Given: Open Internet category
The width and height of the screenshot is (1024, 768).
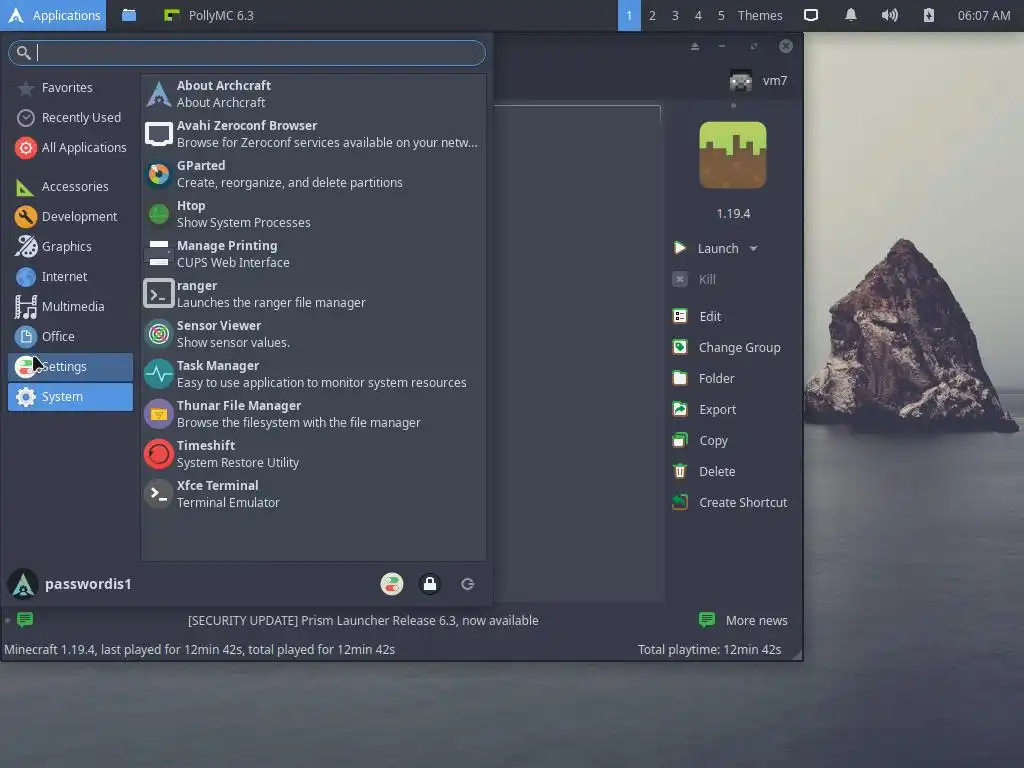Looking at the screenshot, I should pos(71,277).
